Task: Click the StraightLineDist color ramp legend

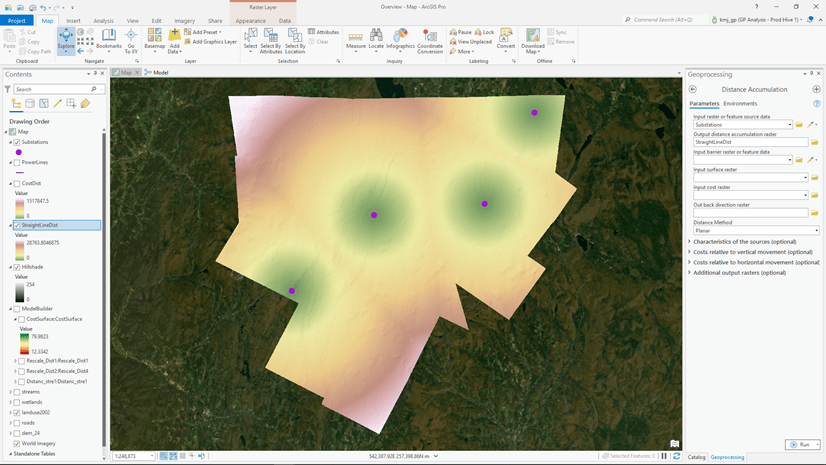Action: tap(19, 250)
